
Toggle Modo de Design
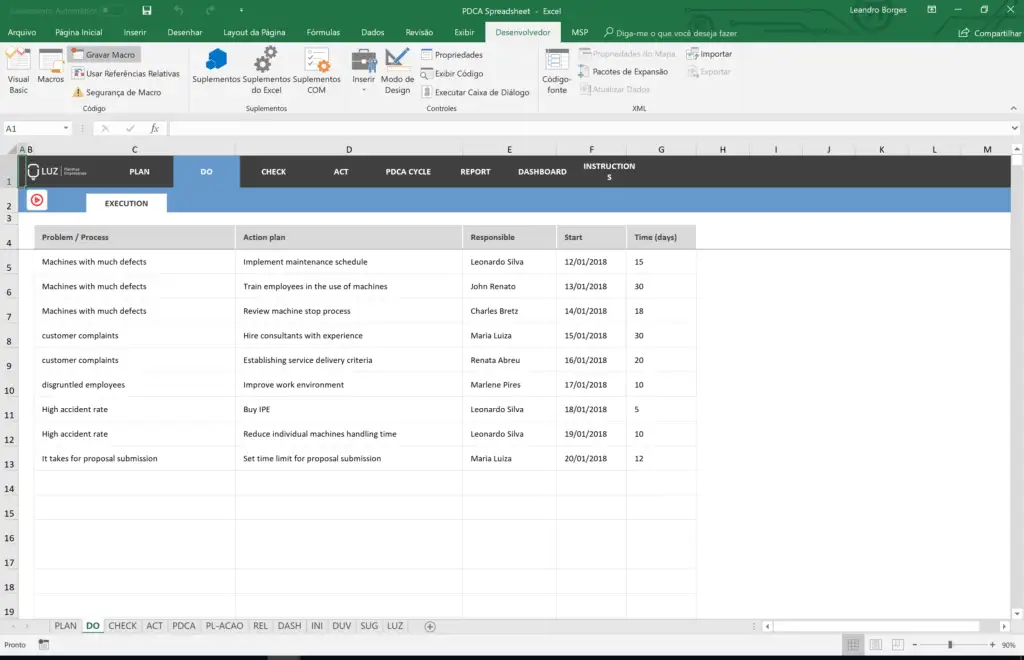(x=397, y=71)
